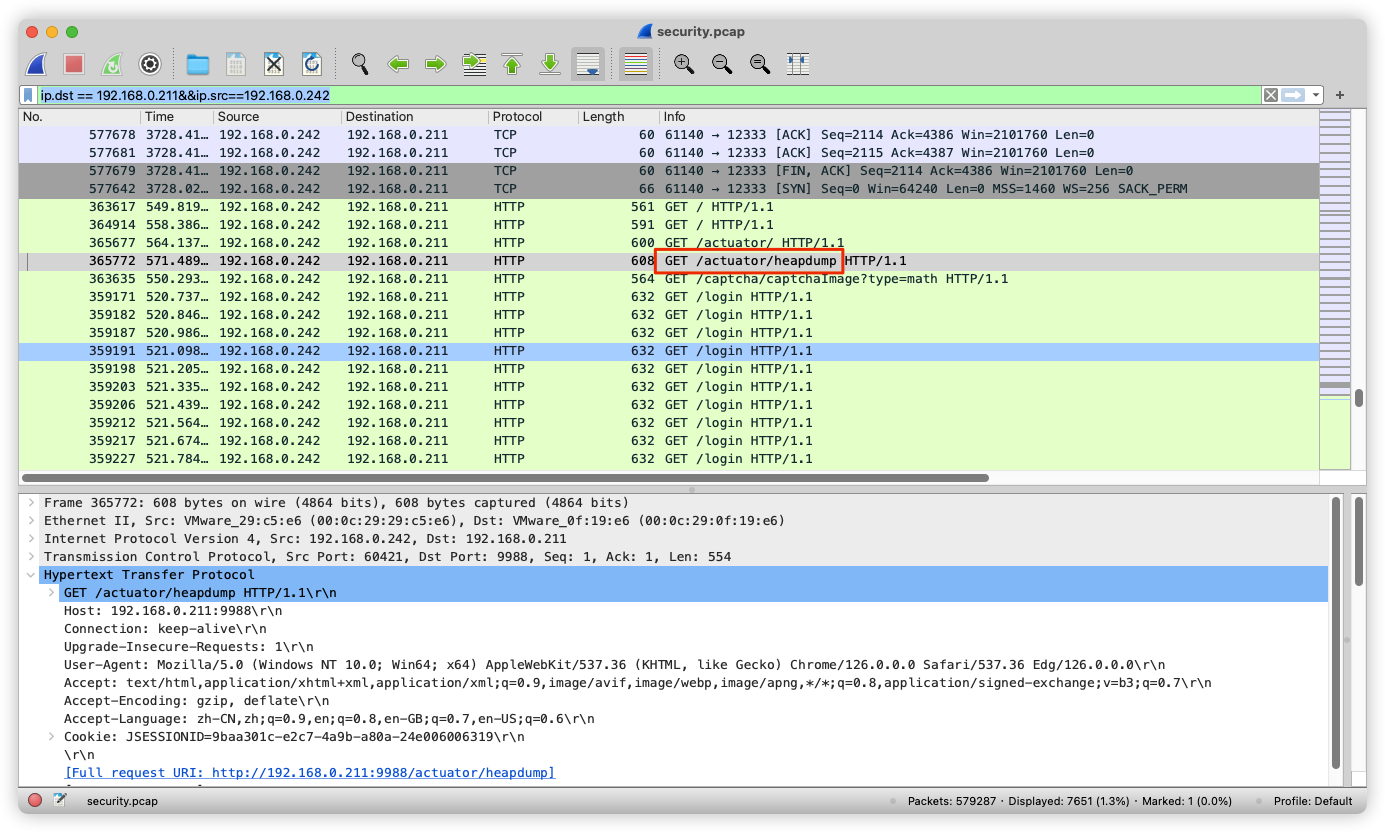
Task: Sort by the Destination column header
Action: (415, 117)
